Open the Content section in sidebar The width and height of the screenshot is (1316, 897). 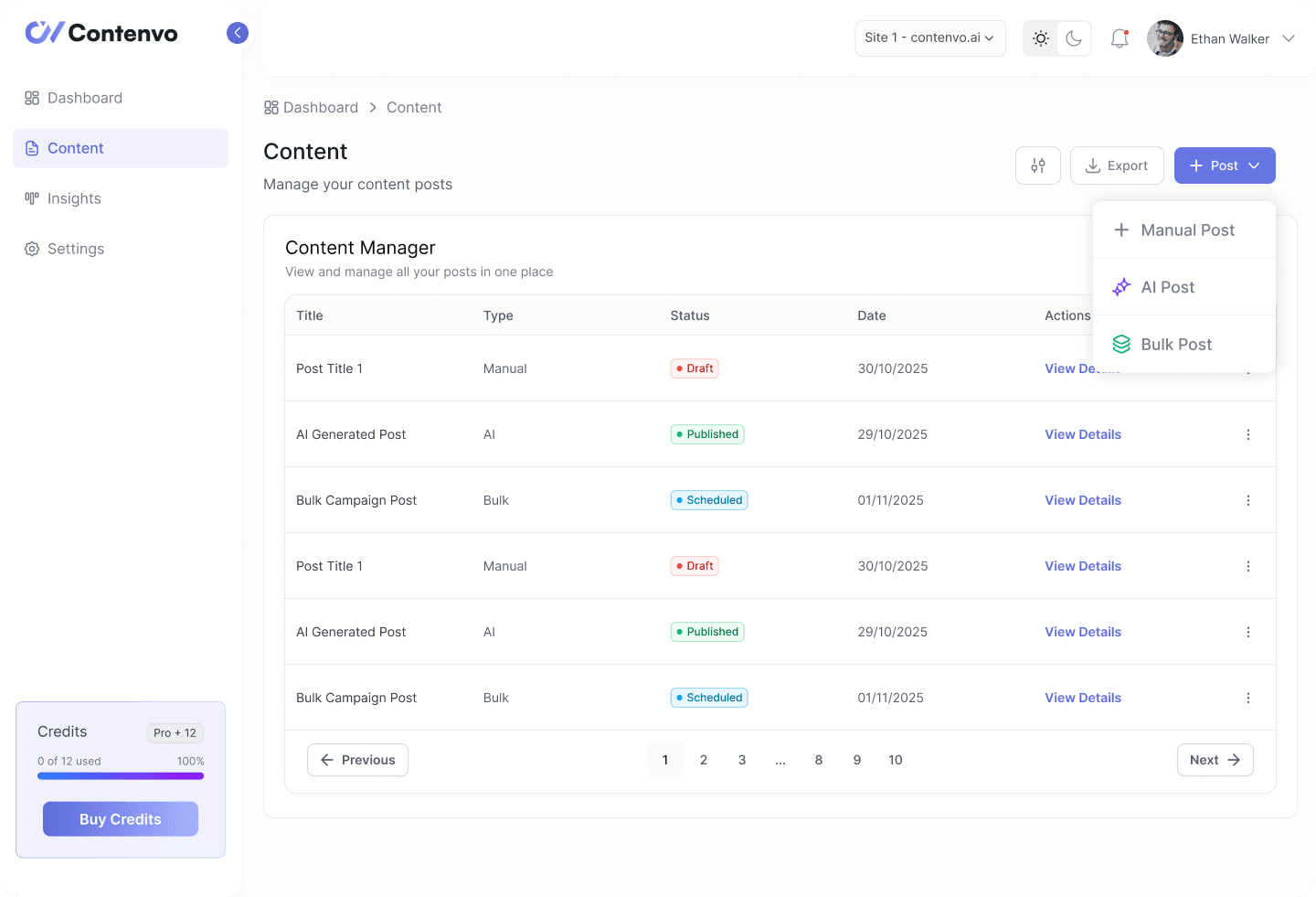click(75, 147)
